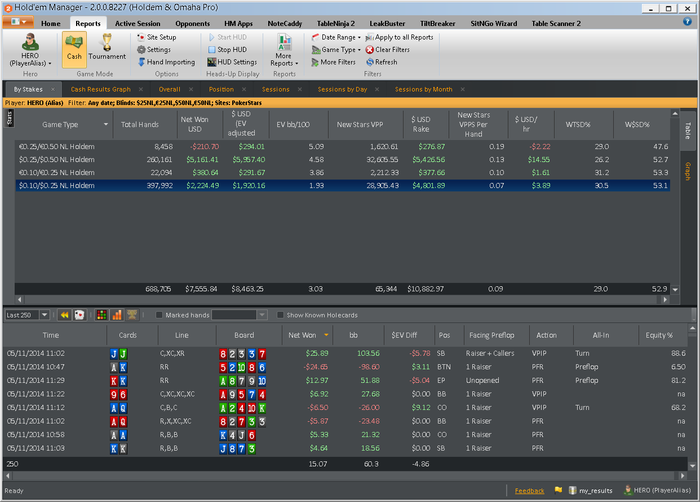Image resolution: width=700 pixels, height=502 pixels.
Task: Apply filters to all reports
Action: [400, 38]
